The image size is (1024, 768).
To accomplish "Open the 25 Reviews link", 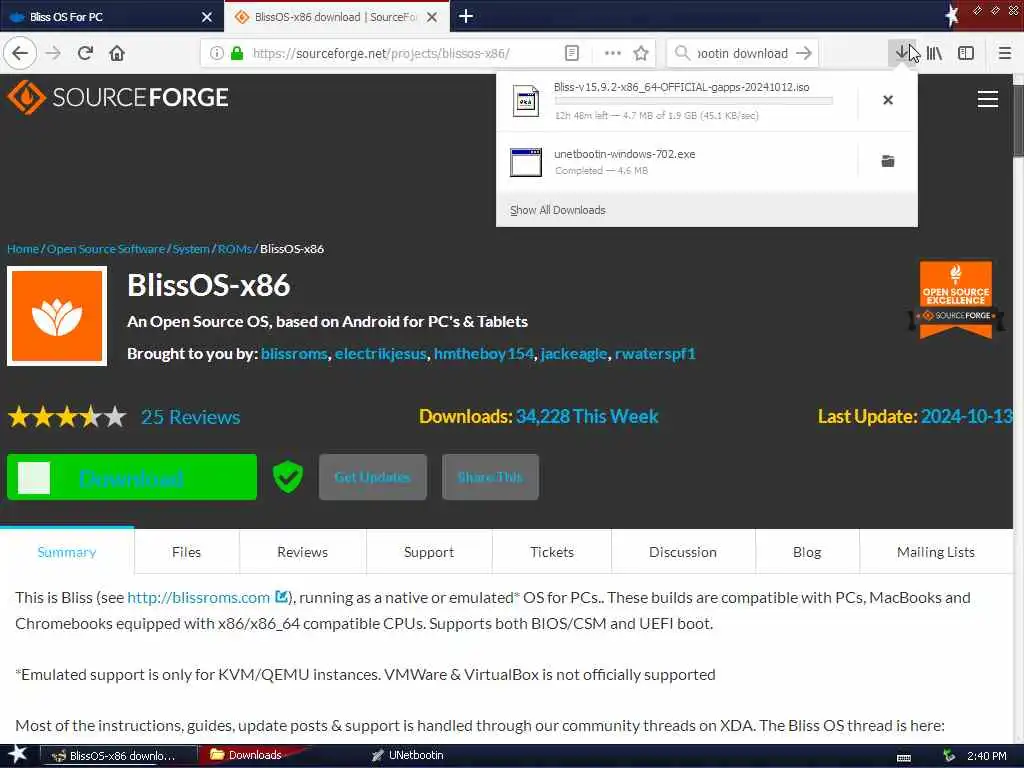I will point(191,417).
